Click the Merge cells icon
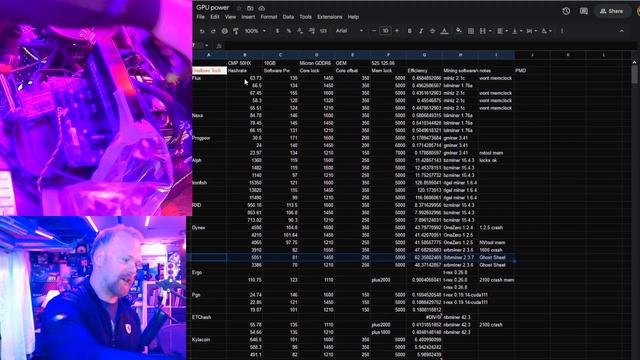The width and height of the screenshot is (640, 360). tap(483, 31)
